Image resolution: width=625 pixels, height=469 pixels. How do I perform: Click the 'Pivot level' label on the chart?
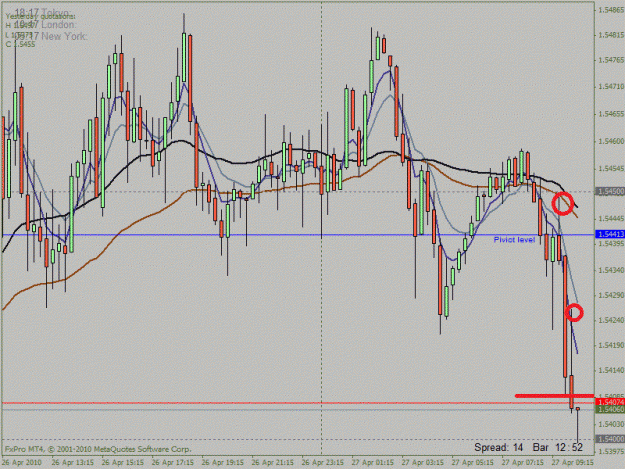[x=514, y=239]
